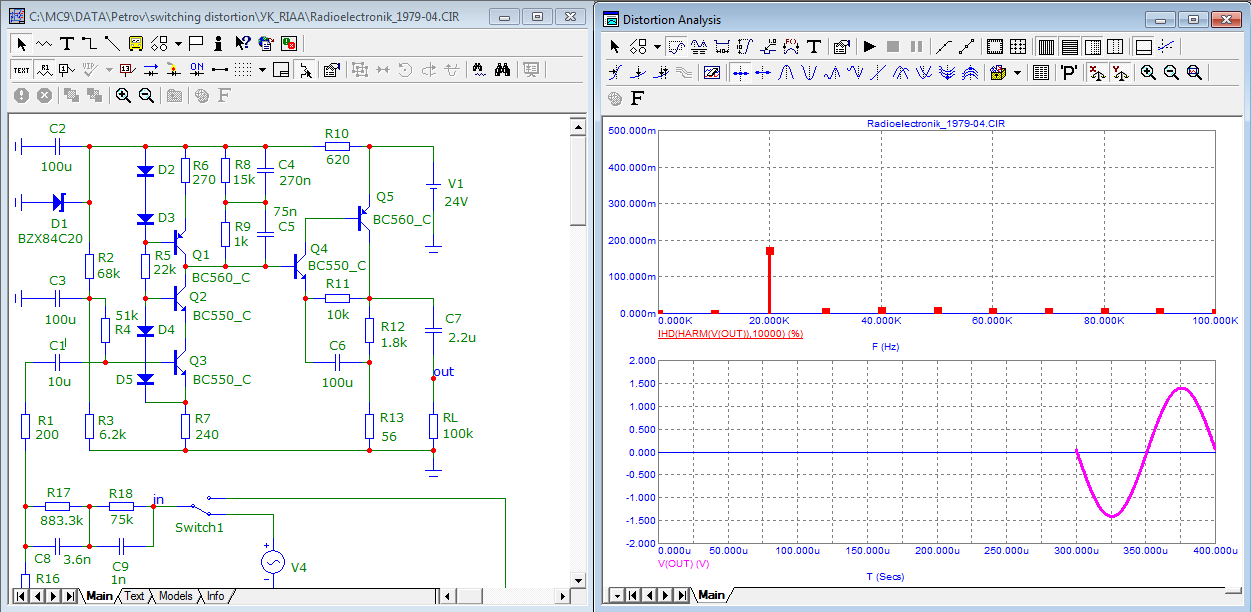Screen dimensions: 1251x612
Task: Click the IHD(HARM(V(OUT)),10000) plot label
Action: [730, 333]
